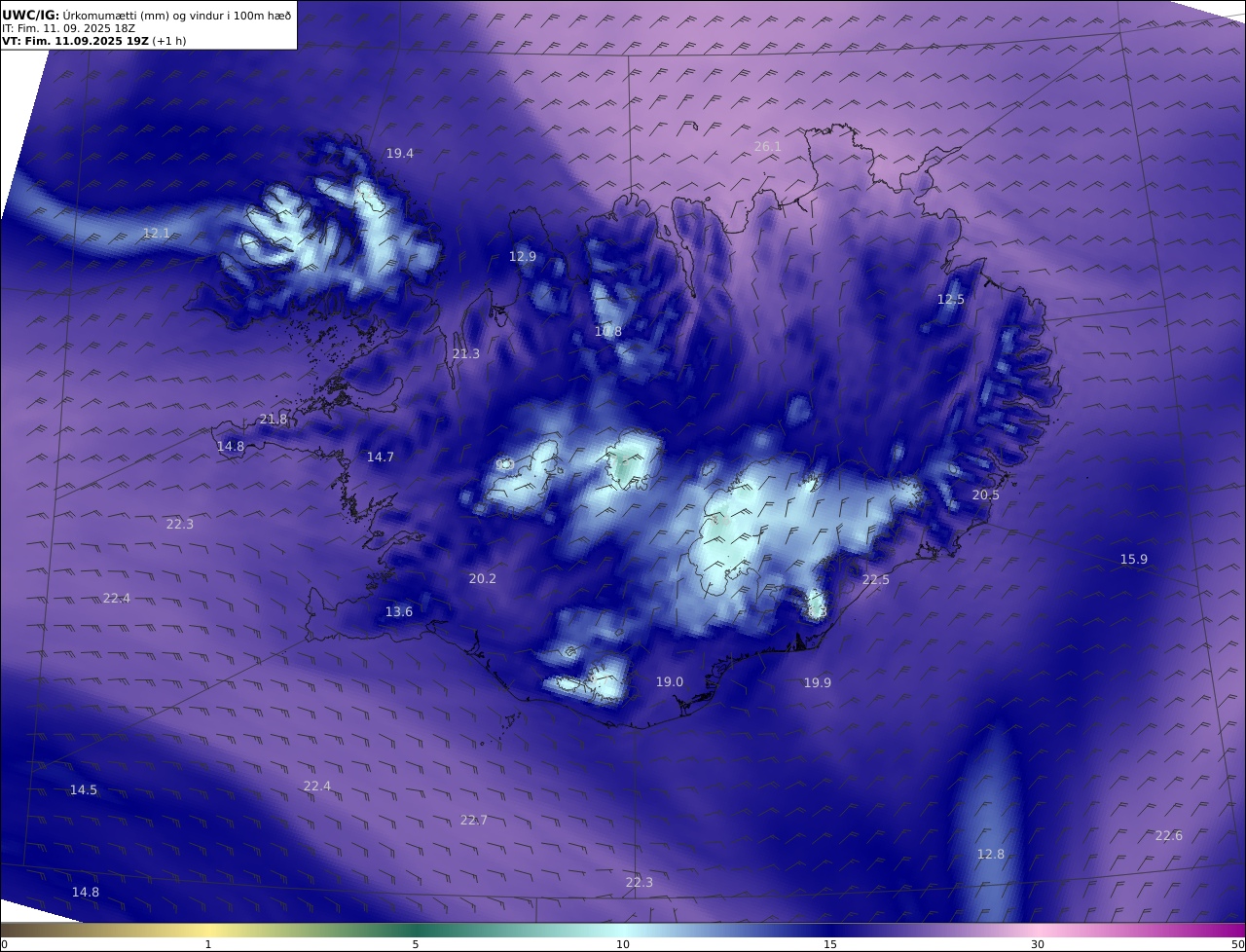Click the color scale tick labeled 30
The height and width of the screenshot is (952, 1246).
(1038, 944)
